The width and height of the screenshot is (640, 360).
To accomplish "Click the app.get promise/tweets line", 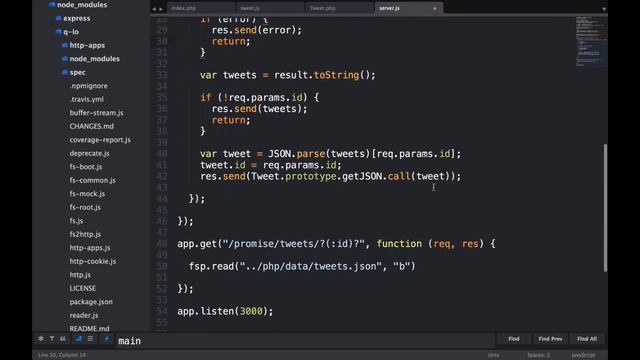I will (336, 244).
